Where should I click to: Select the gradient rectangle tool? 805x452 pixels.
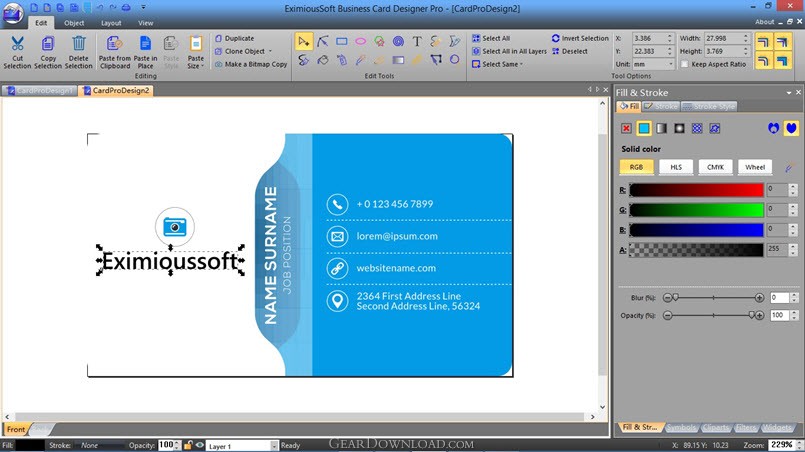398,60
